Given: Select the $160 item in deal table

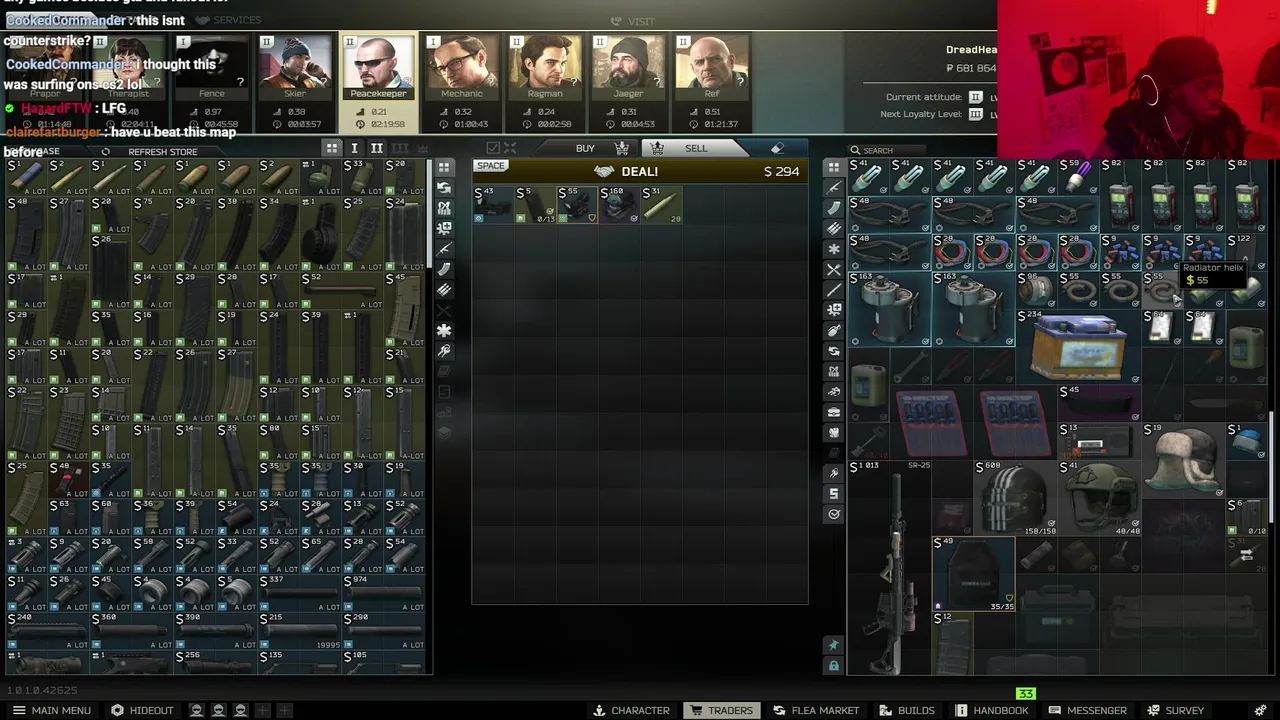Looking at the screenshot, I should (619, 204).
